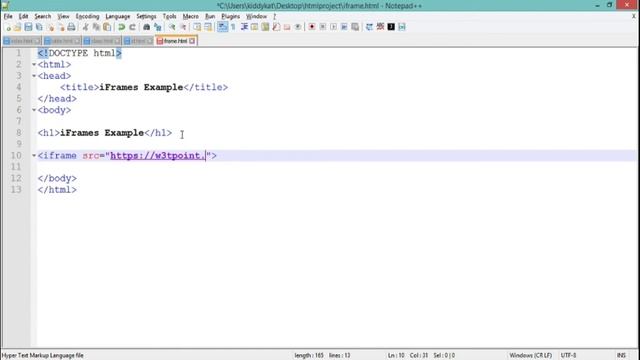This screenshot has width=640, height=360.
Task: Open Find with the binoculars icon
Action: coord(146,27)
